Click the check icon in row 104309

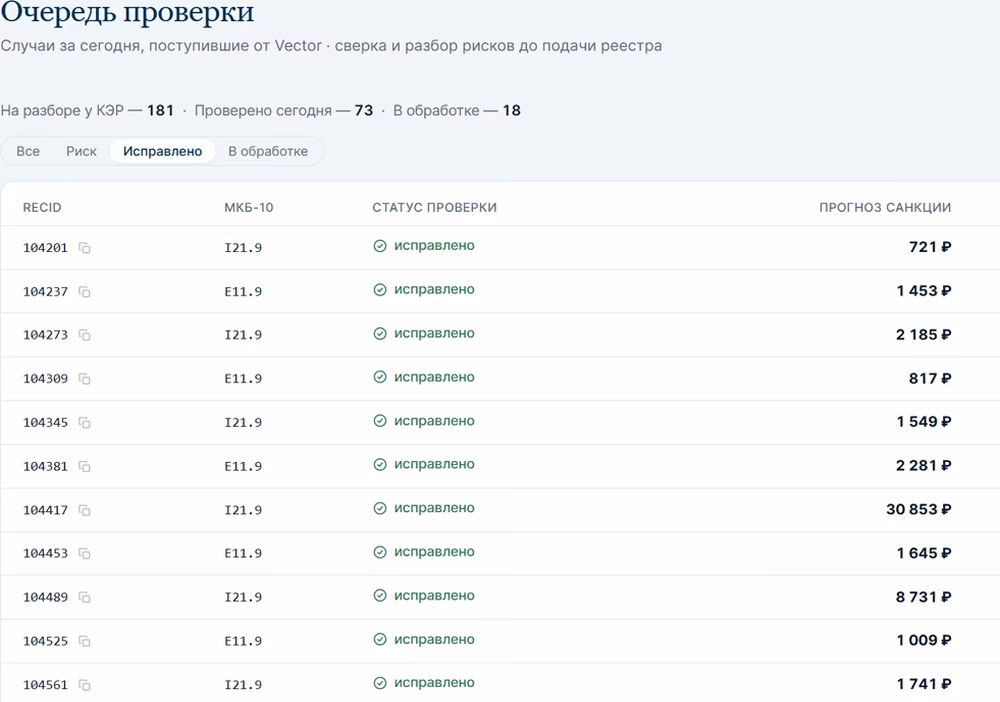click(380, 377)
